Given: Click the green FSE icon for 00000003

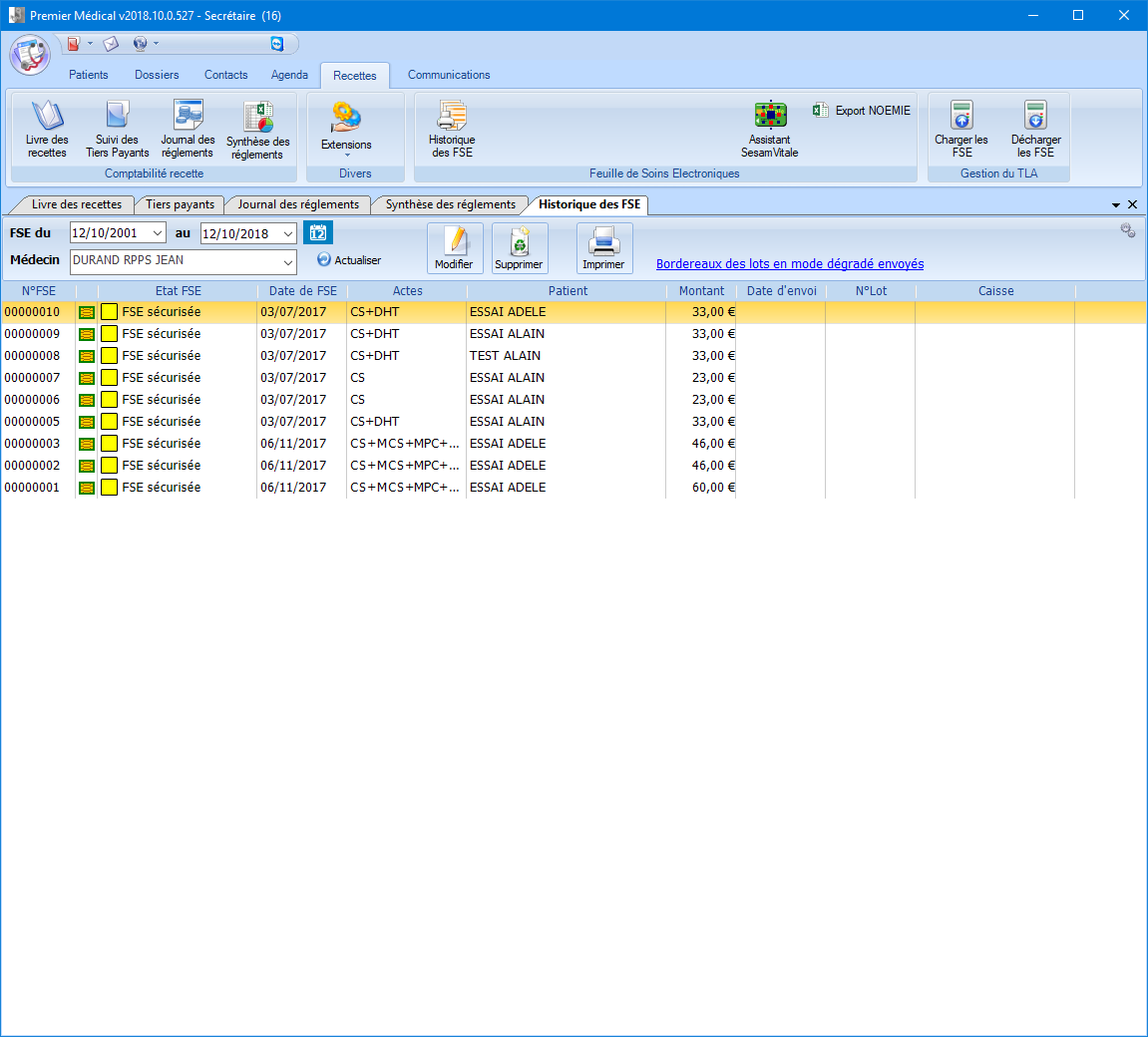Looking at the screenshot, I should 87,445.
